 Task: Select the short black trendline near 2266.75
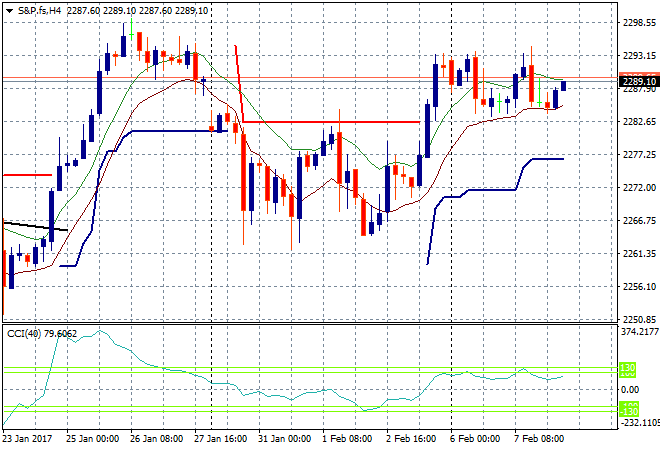35,226
